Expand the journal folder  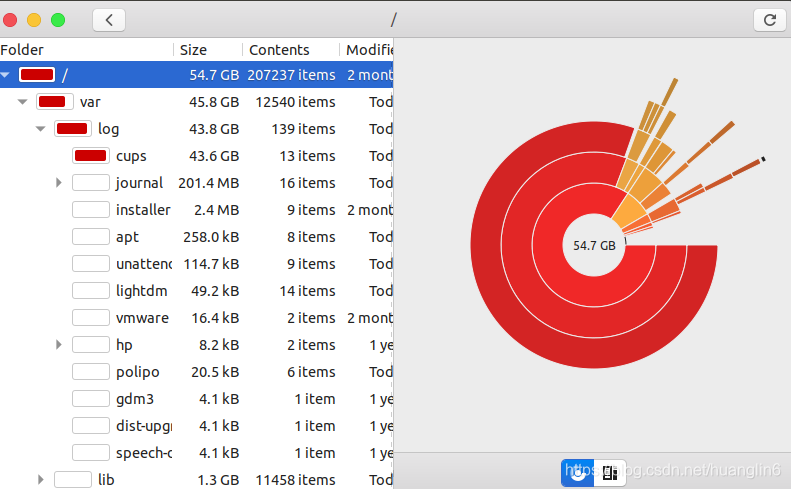(x=59, y=183)
